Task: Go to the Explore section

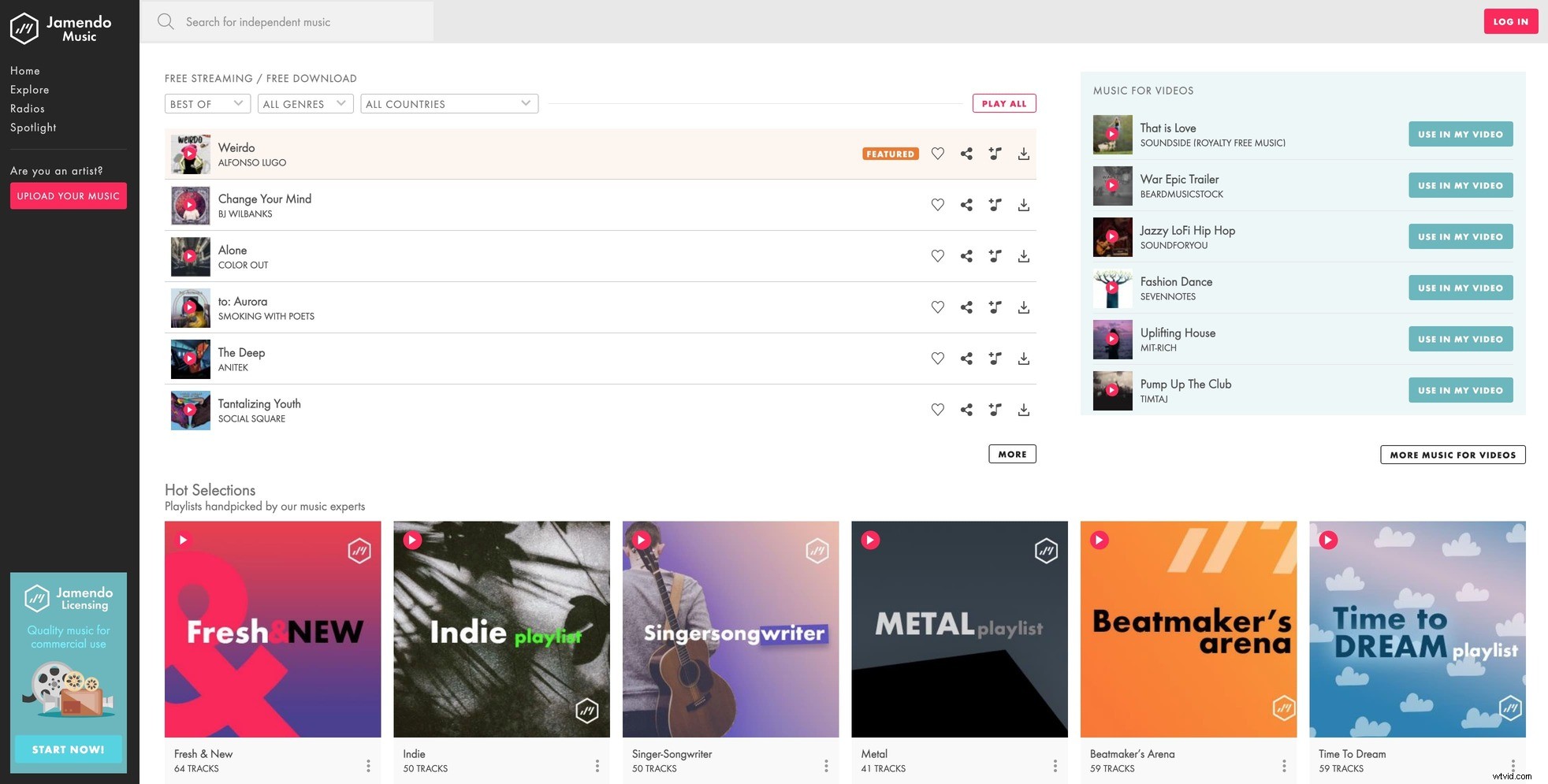Action: pos(29,89)
